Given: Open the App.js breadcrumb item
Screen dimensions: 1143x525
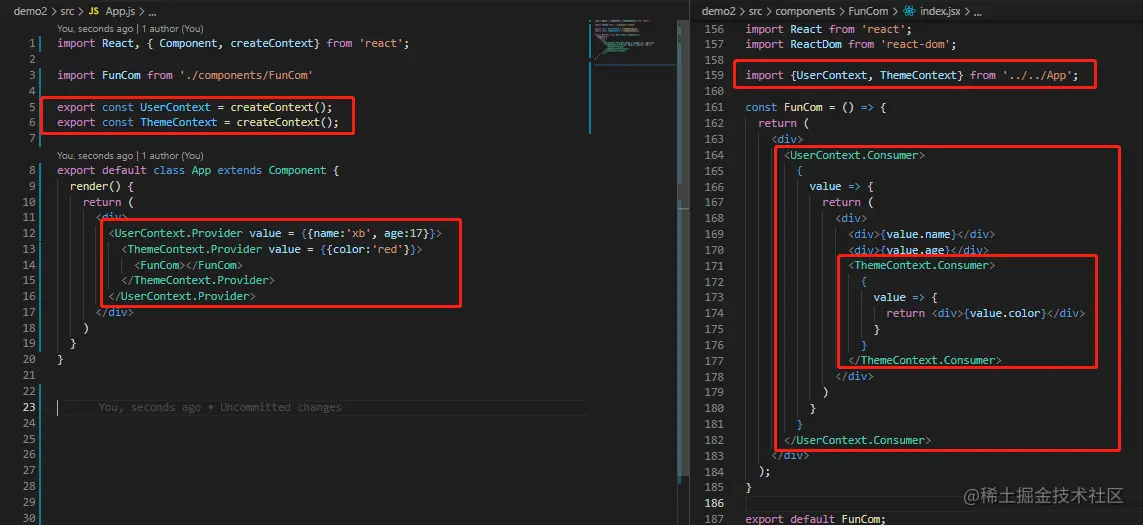Looking at the screenshot, I should [x=118, y=12].
